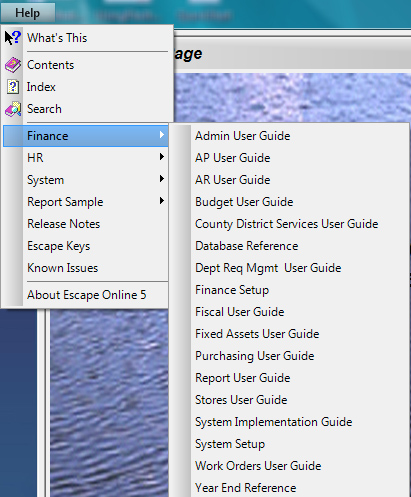This screenshot has height=497, width=411.
Task: Open the Finance Setup guide
Action: 290,290
